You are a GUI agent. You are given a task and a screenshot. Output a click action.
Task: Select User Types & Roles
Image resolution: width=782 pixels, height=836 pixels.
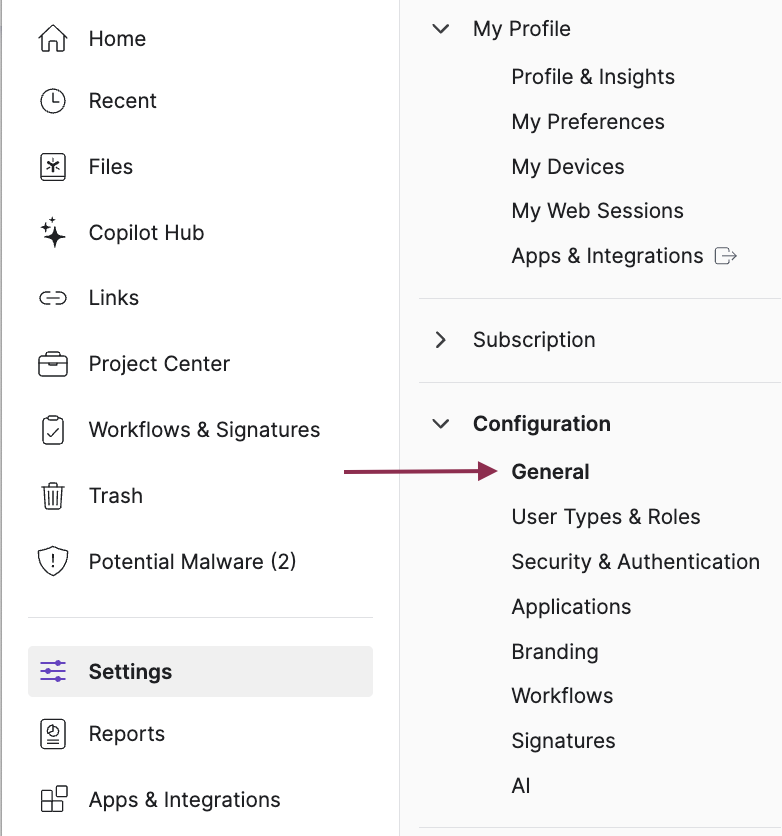coord(605,516)
